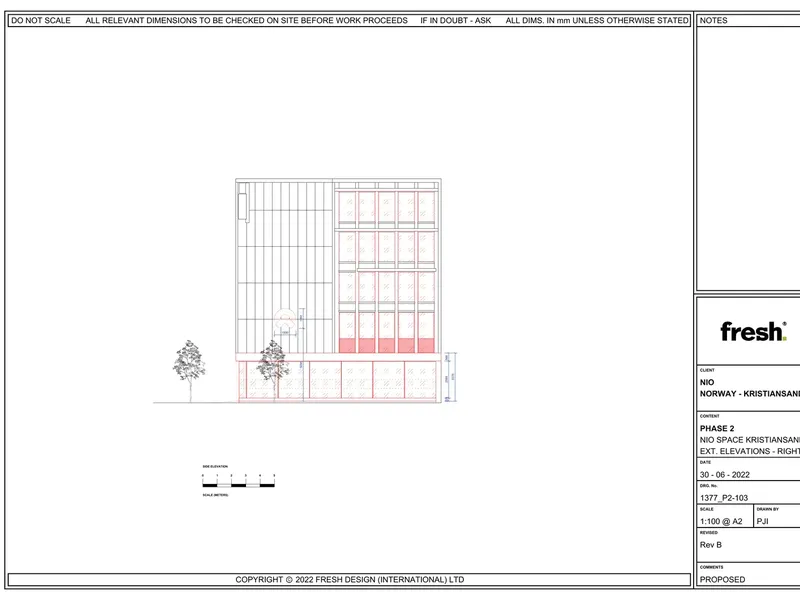800x600 pixels.
Task: Click the tree at far left of elevation
Action: coord(189,371)
